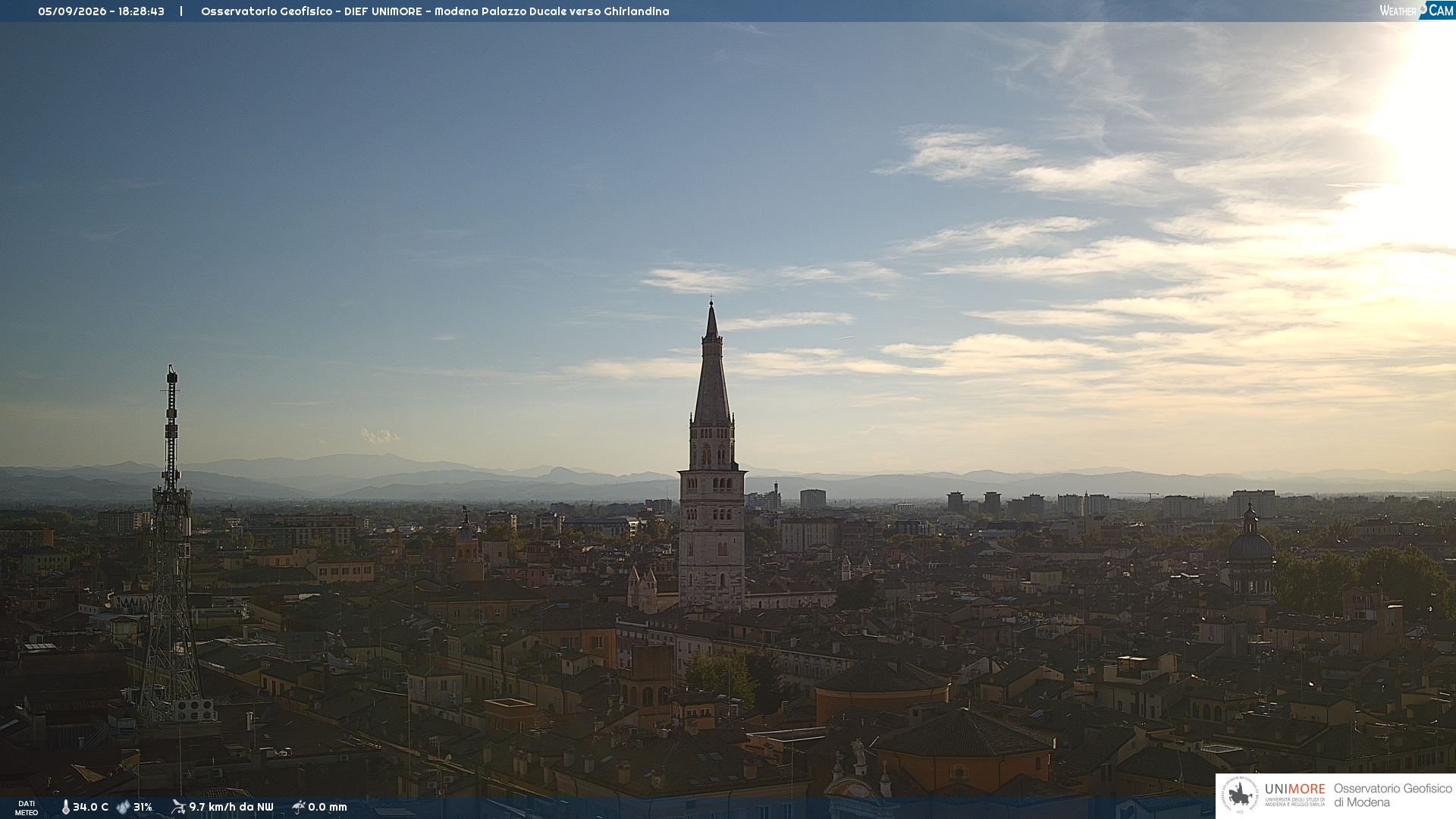The width and height of the screenshot is (1456, 819).
Task: Open the UNIMORE wordmark link
Action: point(1294,789)
